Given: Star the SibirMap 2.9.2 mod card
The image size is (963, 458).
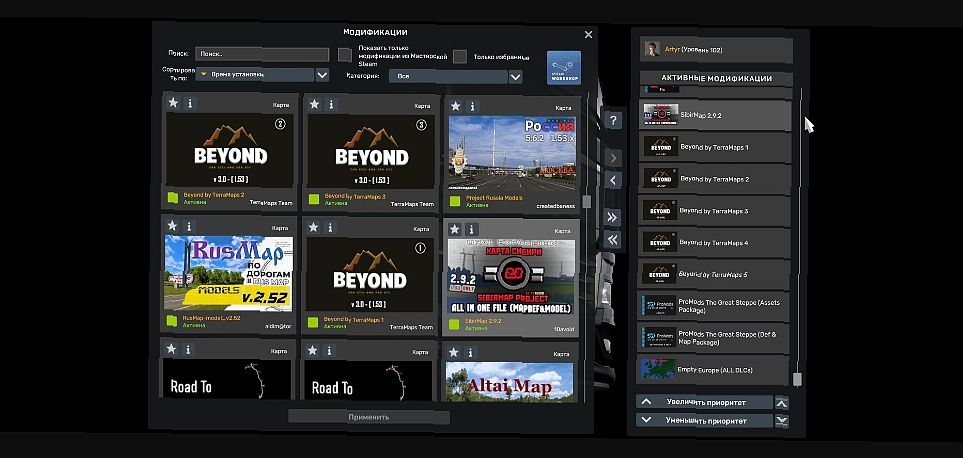Looking at the screenshot, I should (x=454, y=229).
